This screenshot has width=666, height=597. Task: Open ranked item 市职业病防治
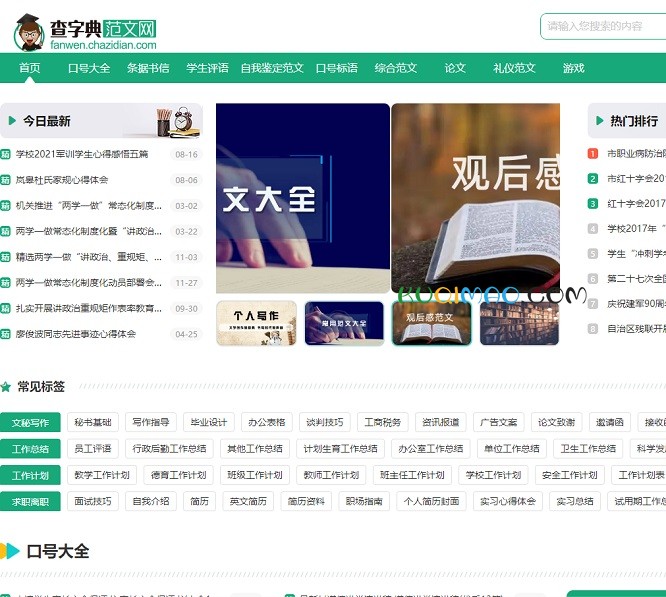coord(636,153)
